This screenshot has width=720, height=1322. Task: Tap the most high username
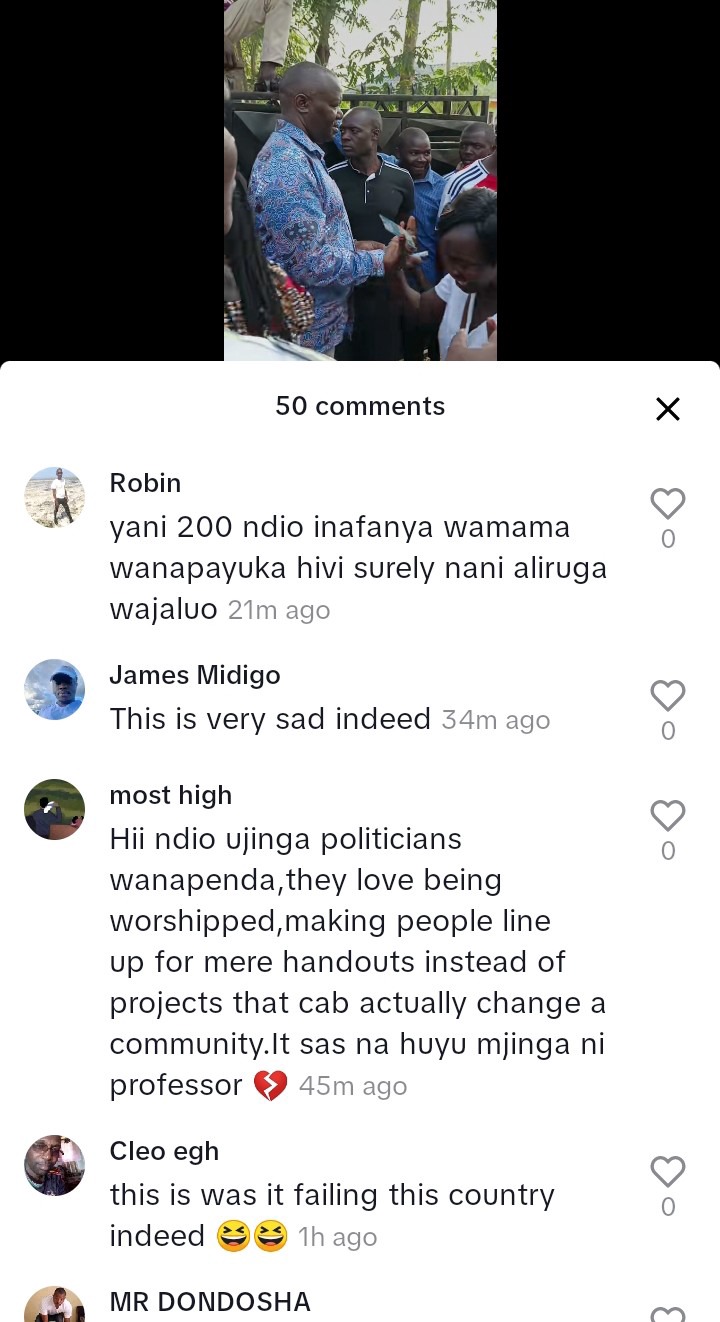(x=170, y=795)
